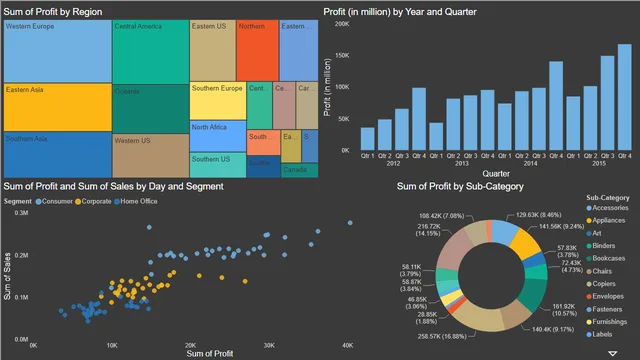Click the 2014 year axis label
This screenshot has width=640, height=360.
(x=530, y=163)
